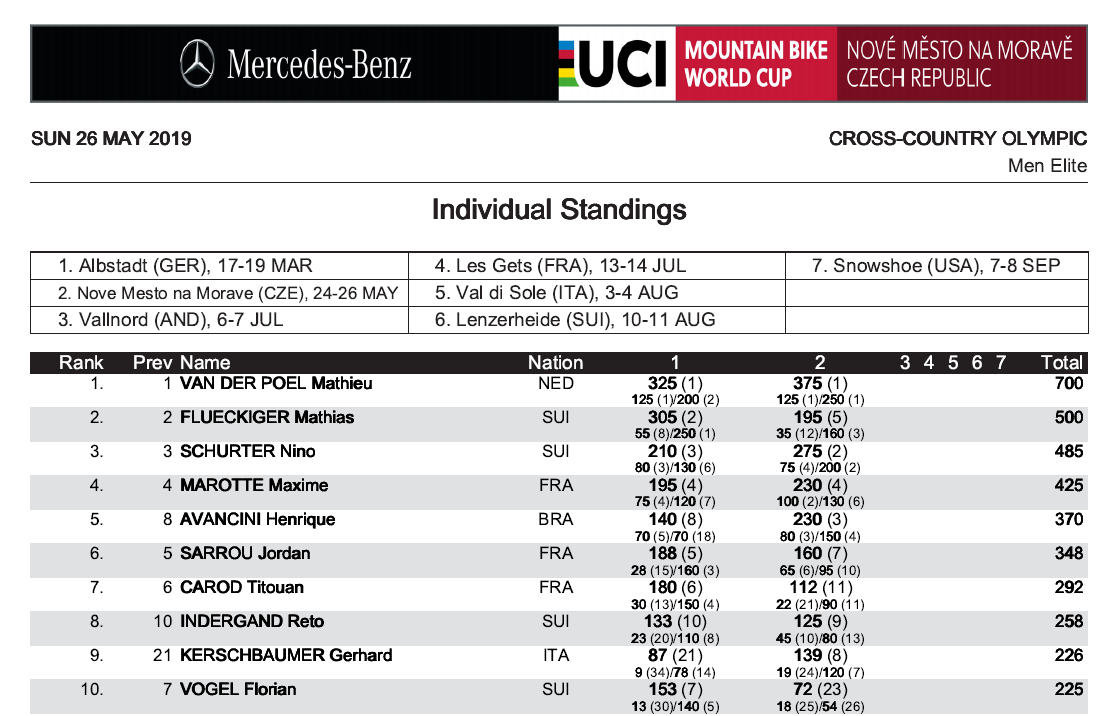Click the Prev column header
Image resolution: width=1117 pixels, height=716 pixels.
[153, 363]
